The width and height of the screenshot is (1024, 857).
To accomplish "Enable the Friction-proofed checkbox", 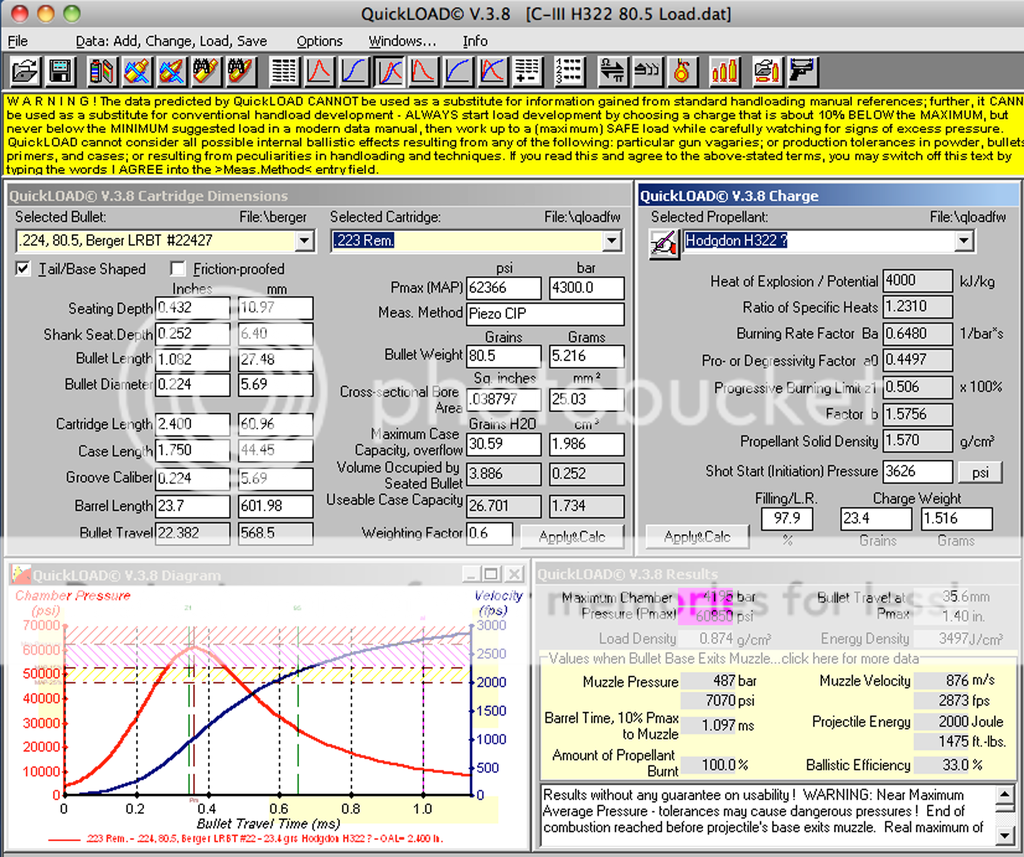I will tap(178, 269).
